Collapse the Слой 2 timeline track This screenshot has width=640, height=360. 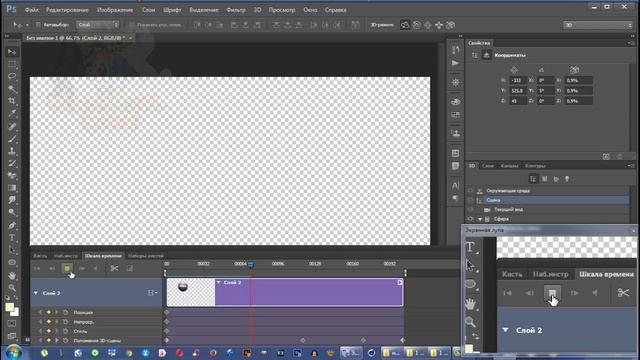point(36,293)
